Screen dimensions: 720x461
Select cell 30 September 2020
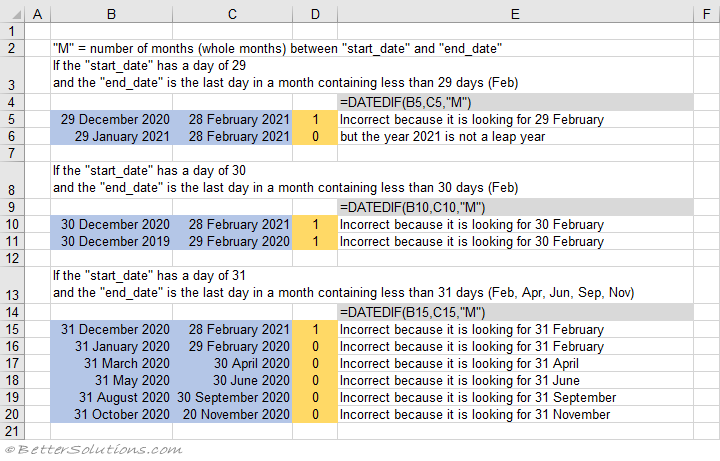coord(232,397)
